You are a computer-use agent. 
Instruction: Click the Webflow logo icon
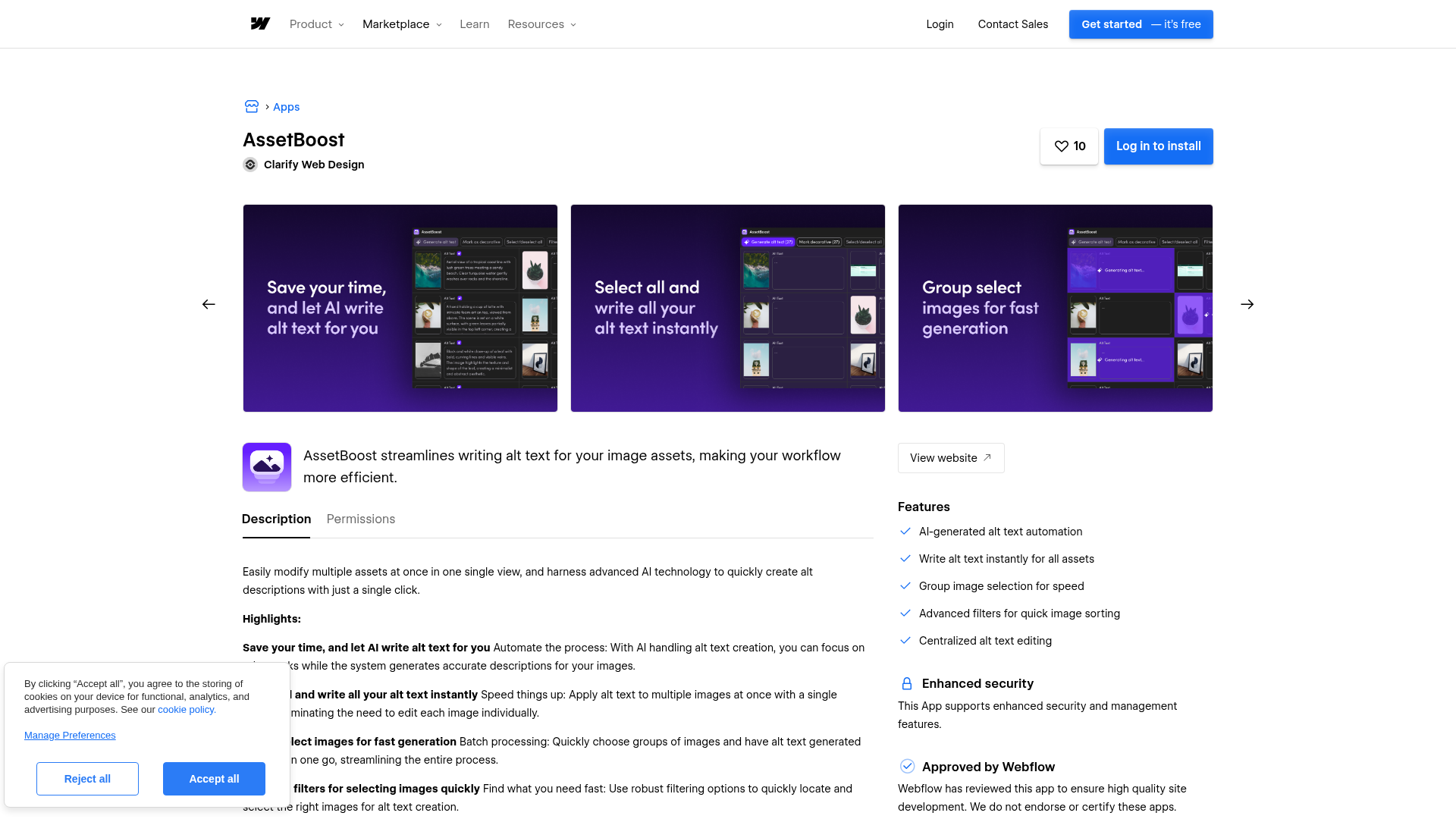[260, 24]
